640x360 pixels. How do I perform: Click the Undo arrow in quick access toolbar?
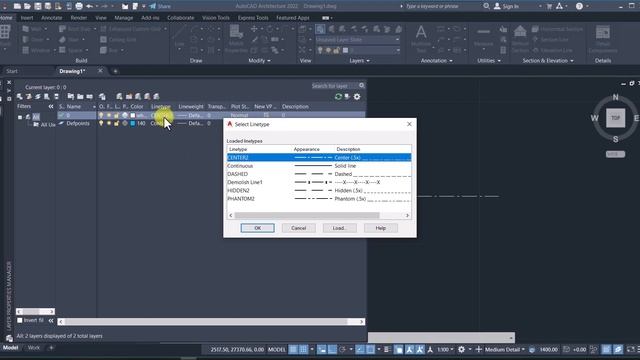pyautogui.click(x=89, y=6)
